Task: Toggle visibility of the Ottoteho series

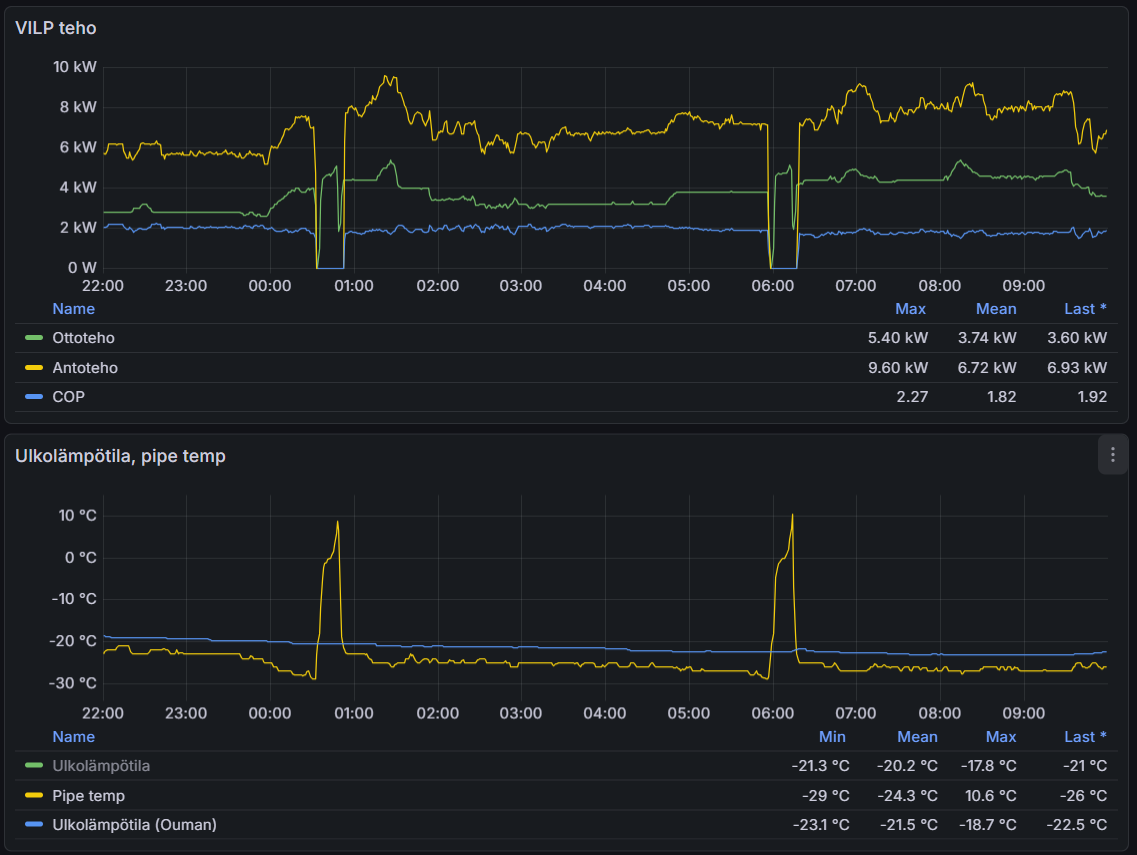Action: tap(83, 338)
